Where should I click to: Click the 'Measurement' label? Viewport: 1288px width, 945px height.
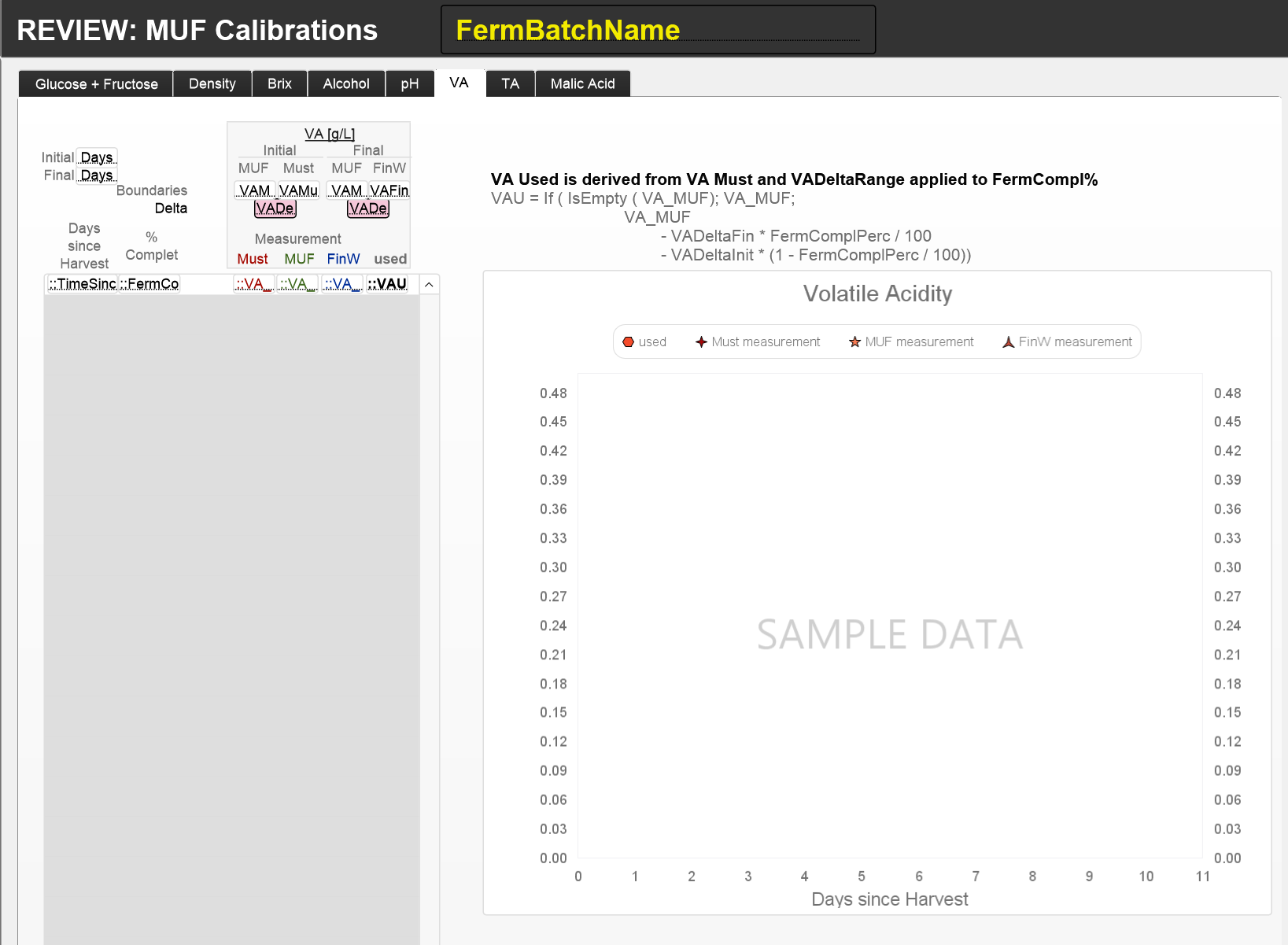coord(297,238)
